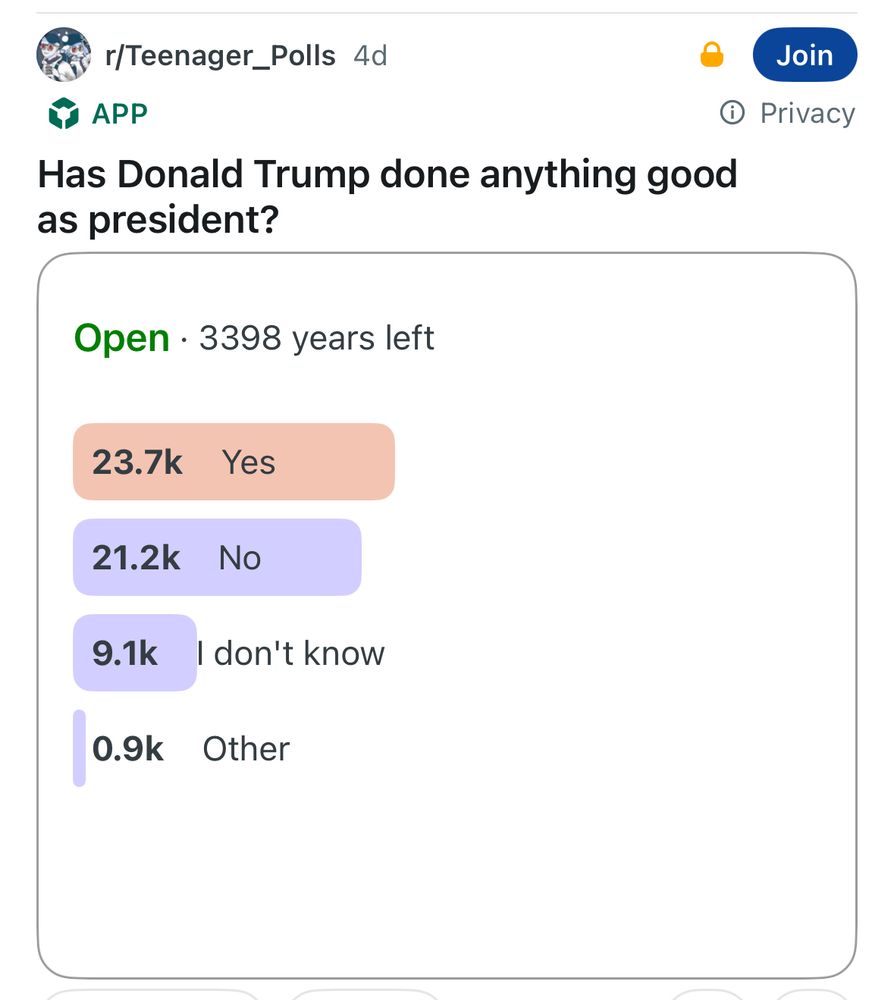Tap the green Open poll status
The image size is (894, 1000).
tap(121, 338)
